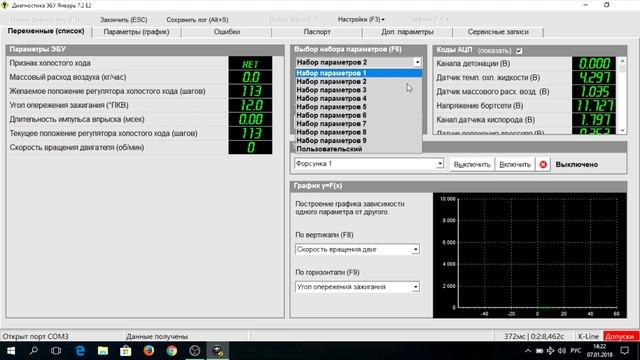The image size is (640, 360).
Task: Open battery status in system tray
Action: pyautogui.click(x=539, y=351)
